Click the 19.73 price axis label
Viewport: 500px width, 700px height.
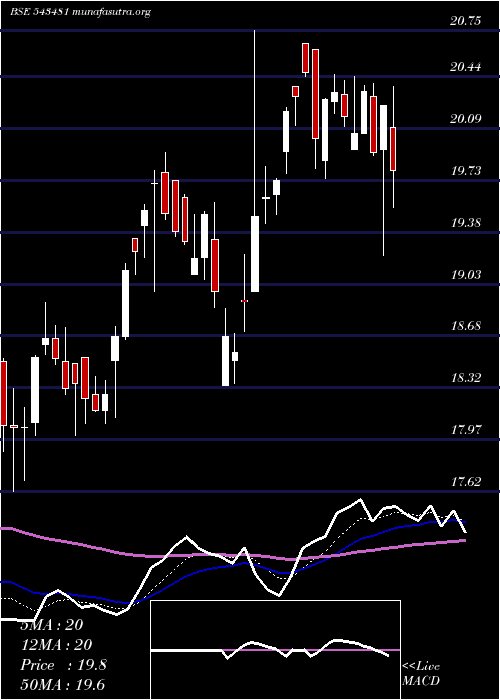pos(466,171)
